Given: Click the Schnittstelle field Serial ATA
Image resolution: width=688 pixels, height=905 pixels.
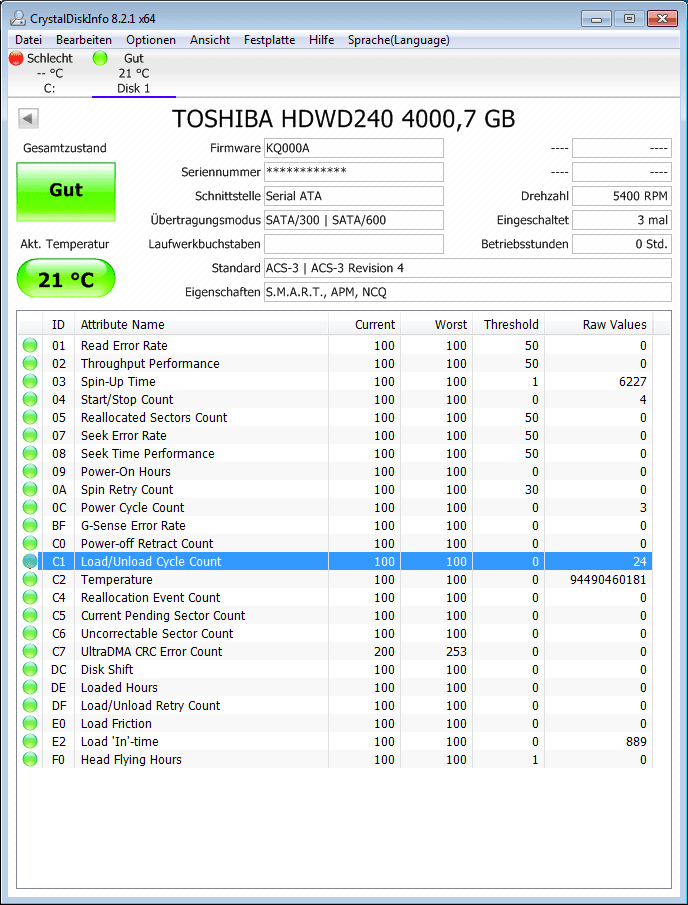Looking at the screenshot, I should 354,196.
